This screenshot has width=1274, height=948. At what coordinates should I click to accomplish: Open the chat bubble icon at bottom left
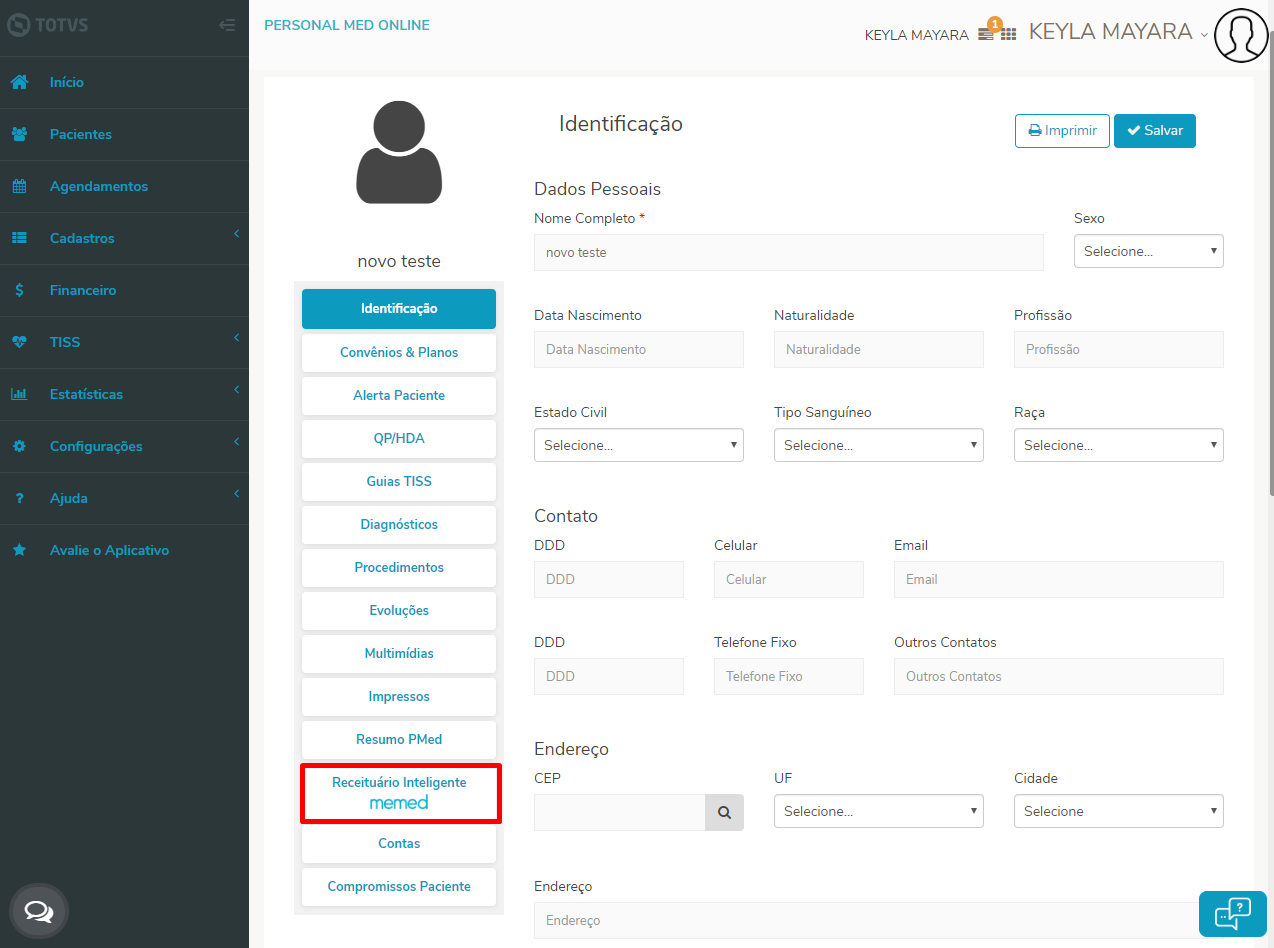click(x=39, y=911)
